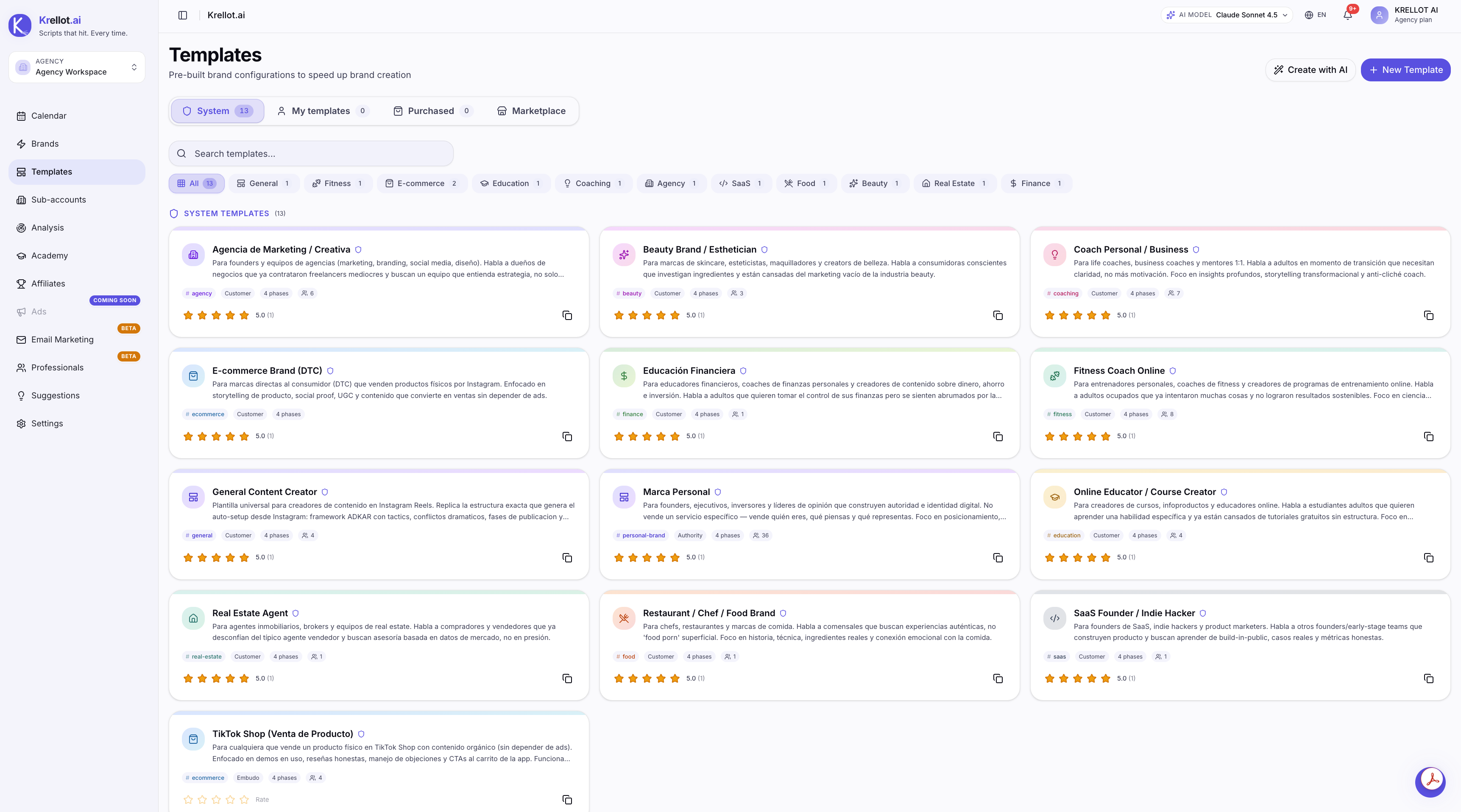
Task: Click the Coach Personal lightbulb icon
Action: (x=1055, y=255)
